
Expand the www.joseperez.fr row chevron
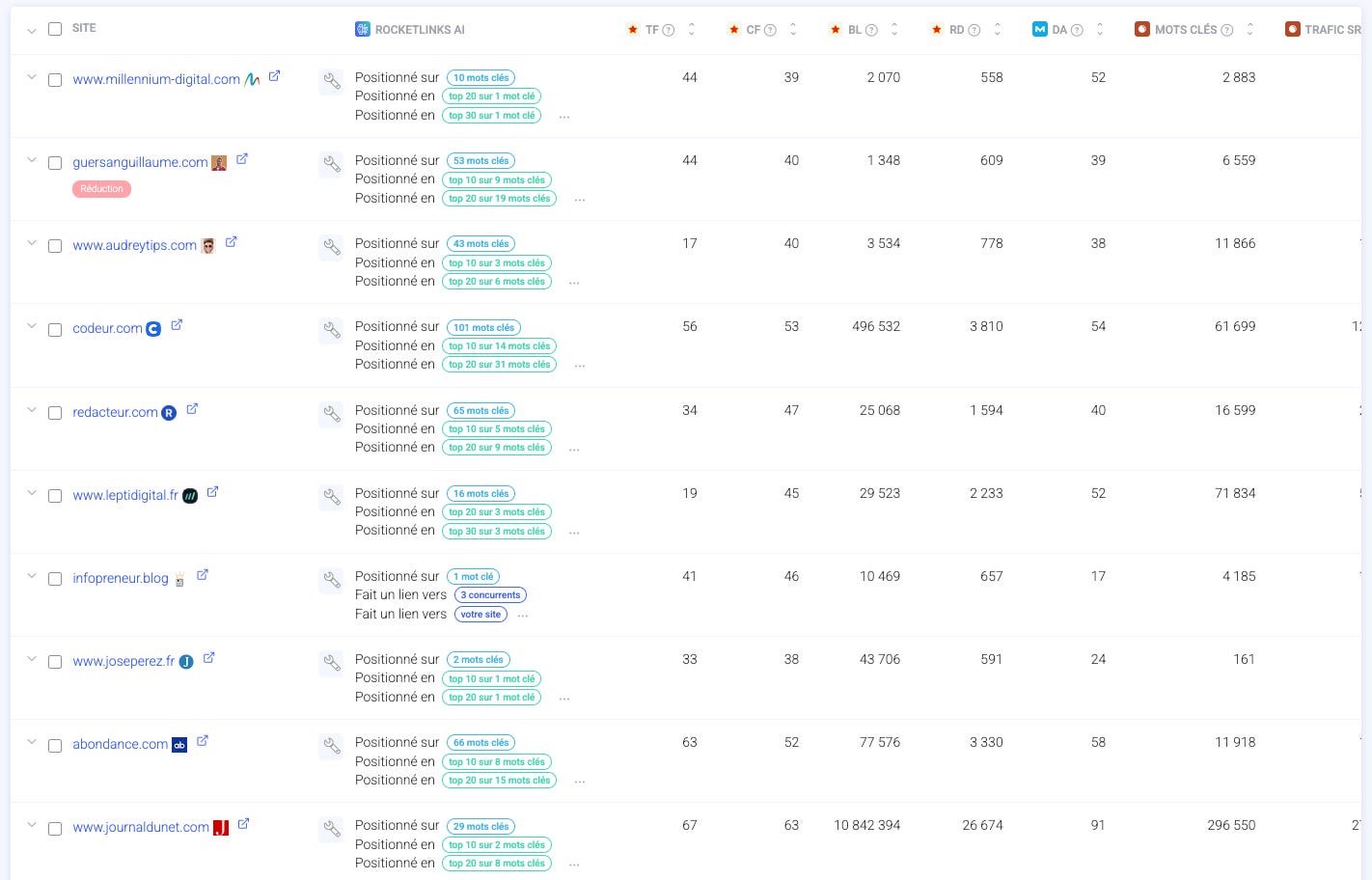click(x=31, y=658)
